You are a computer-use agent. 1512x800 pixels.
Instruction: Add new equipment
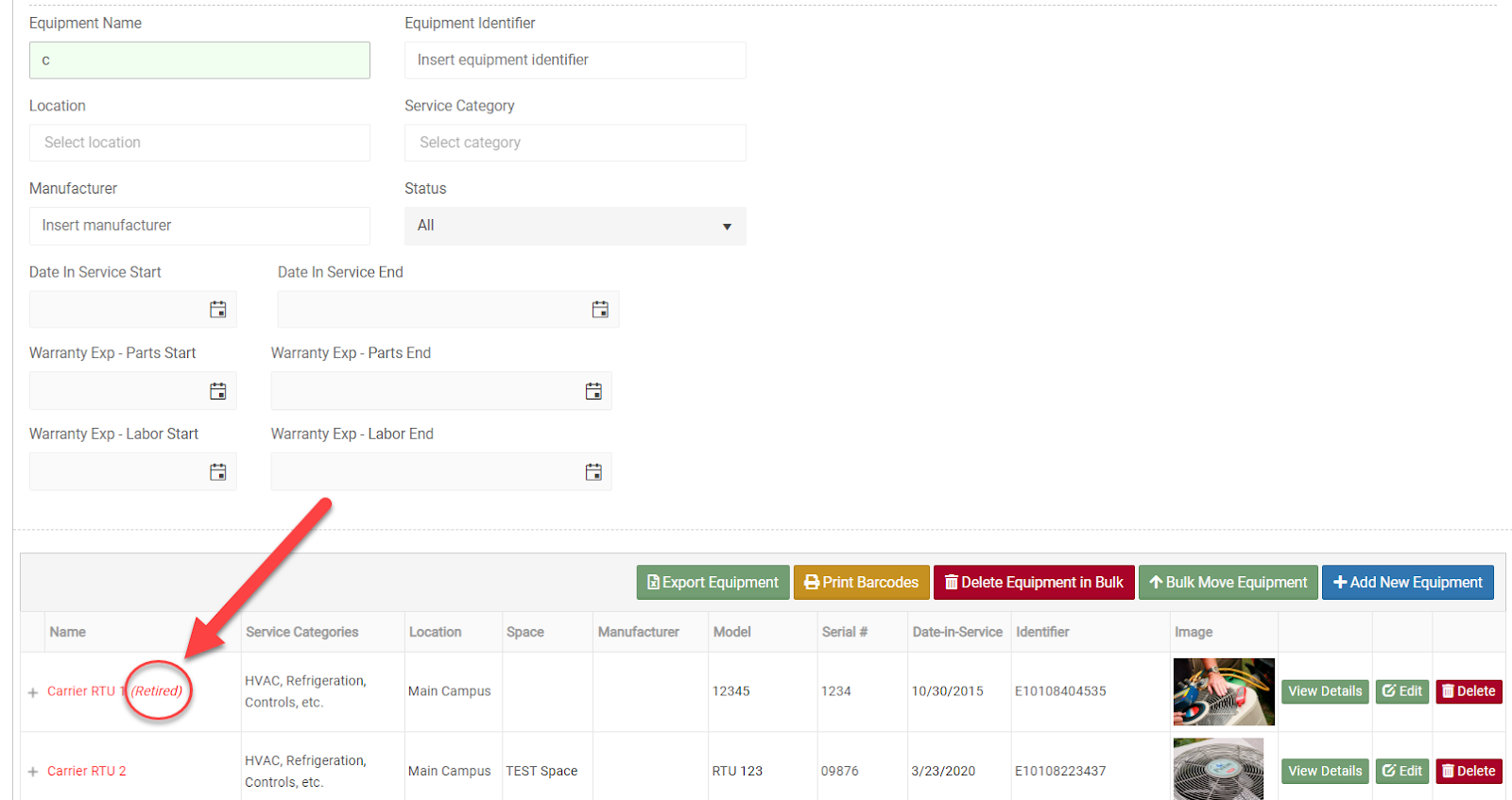pyautogui.click(x=1407, y=583)
